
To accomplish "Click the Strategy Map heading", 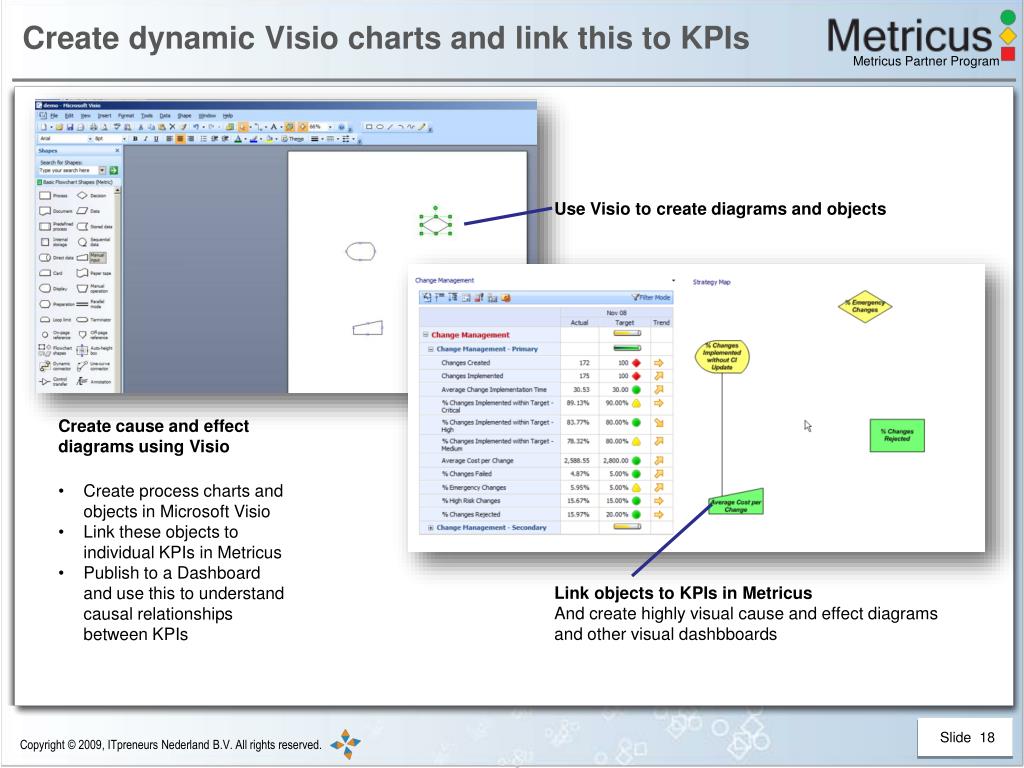I will tap(711, 282).
